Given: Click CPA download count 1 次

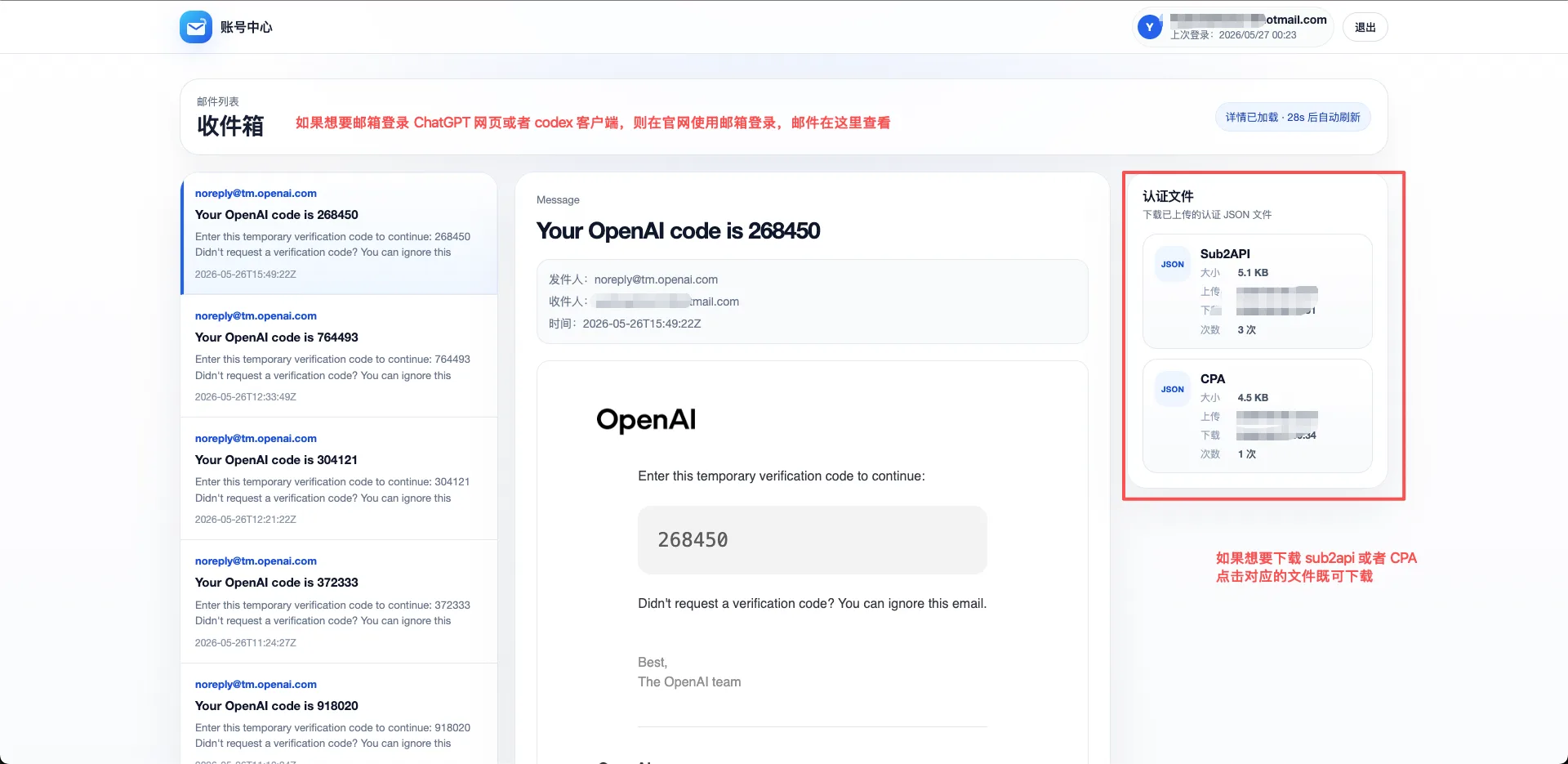Looking at the screenshot, I should (1247, 454).
